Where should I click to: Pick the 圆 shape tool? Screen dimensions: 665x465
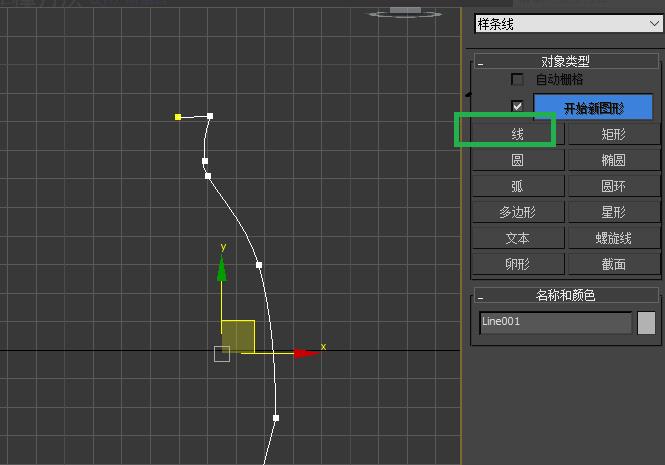[x=517, y=160]
